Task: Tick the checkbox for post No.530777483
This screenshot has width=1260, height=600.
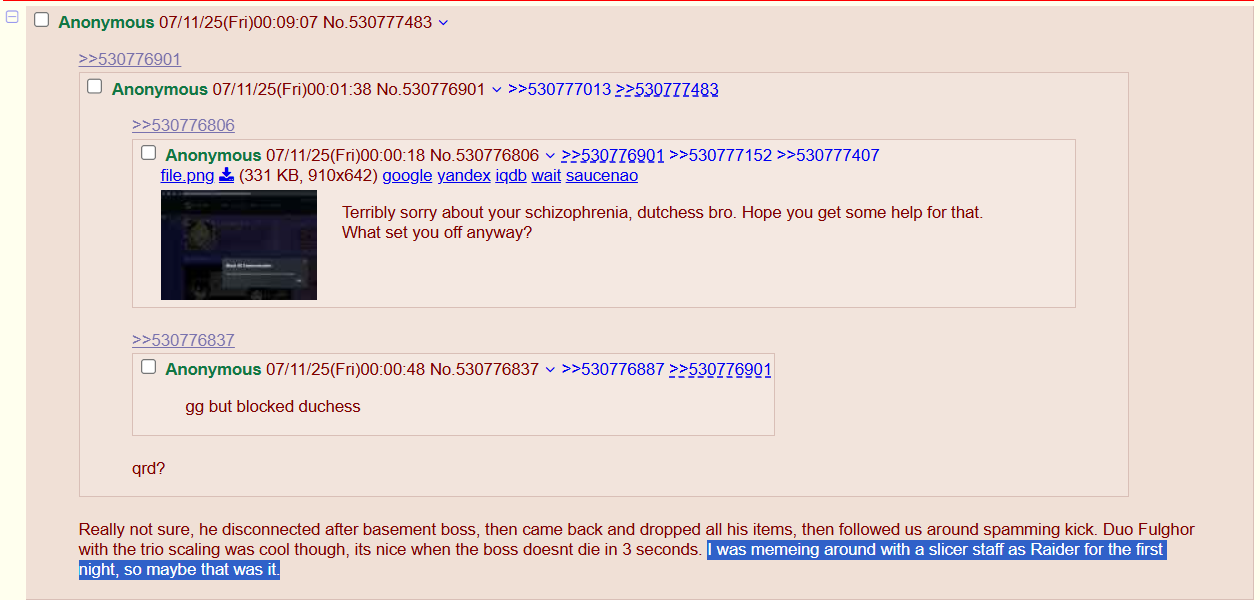Action: 41,20
